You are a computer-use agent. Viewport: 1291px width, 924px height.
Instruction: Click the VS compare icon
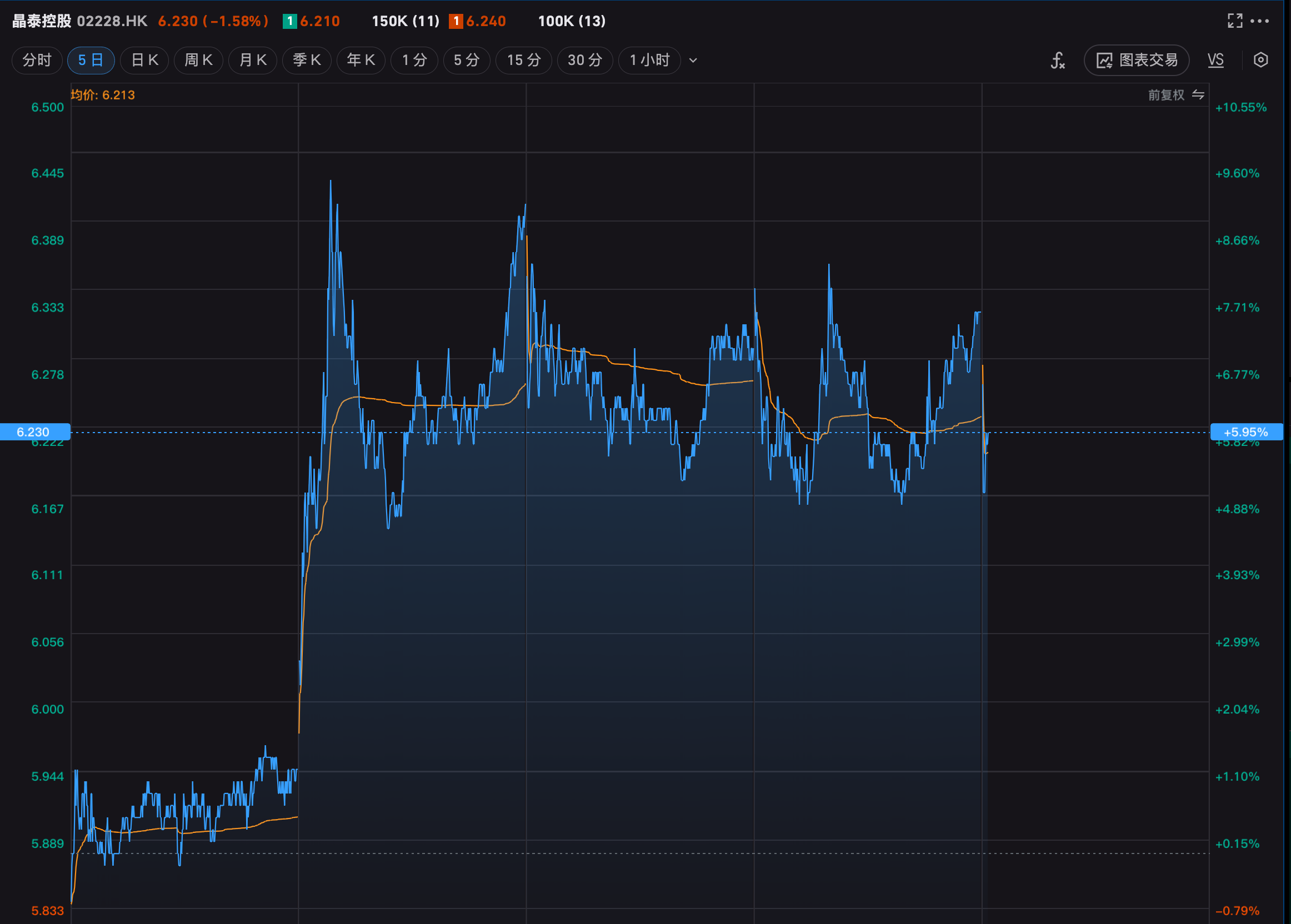1215,61
